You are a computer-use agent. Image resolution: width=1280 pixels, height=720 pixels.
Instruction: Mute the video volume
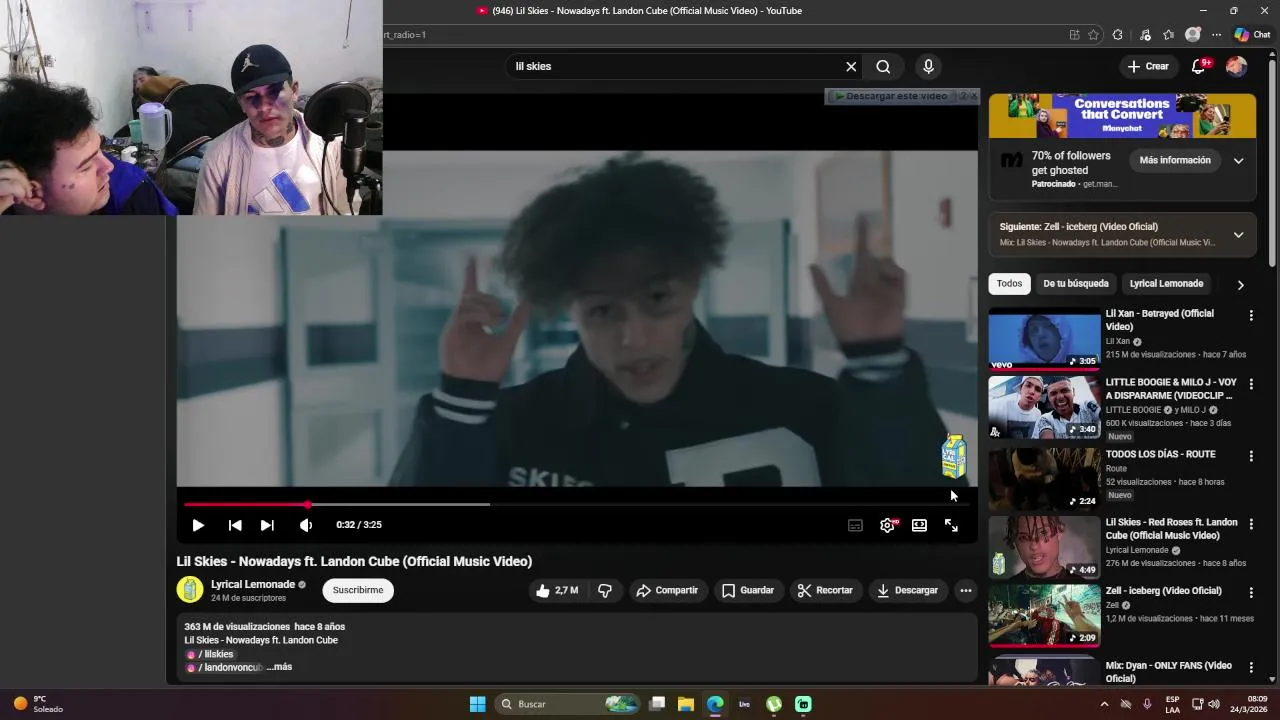(x=306, y=525)
